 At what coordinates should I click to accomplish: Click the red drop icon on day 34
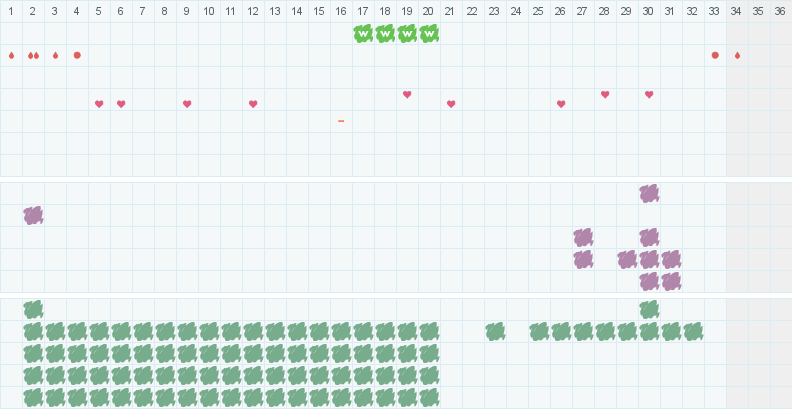[737, 55]
